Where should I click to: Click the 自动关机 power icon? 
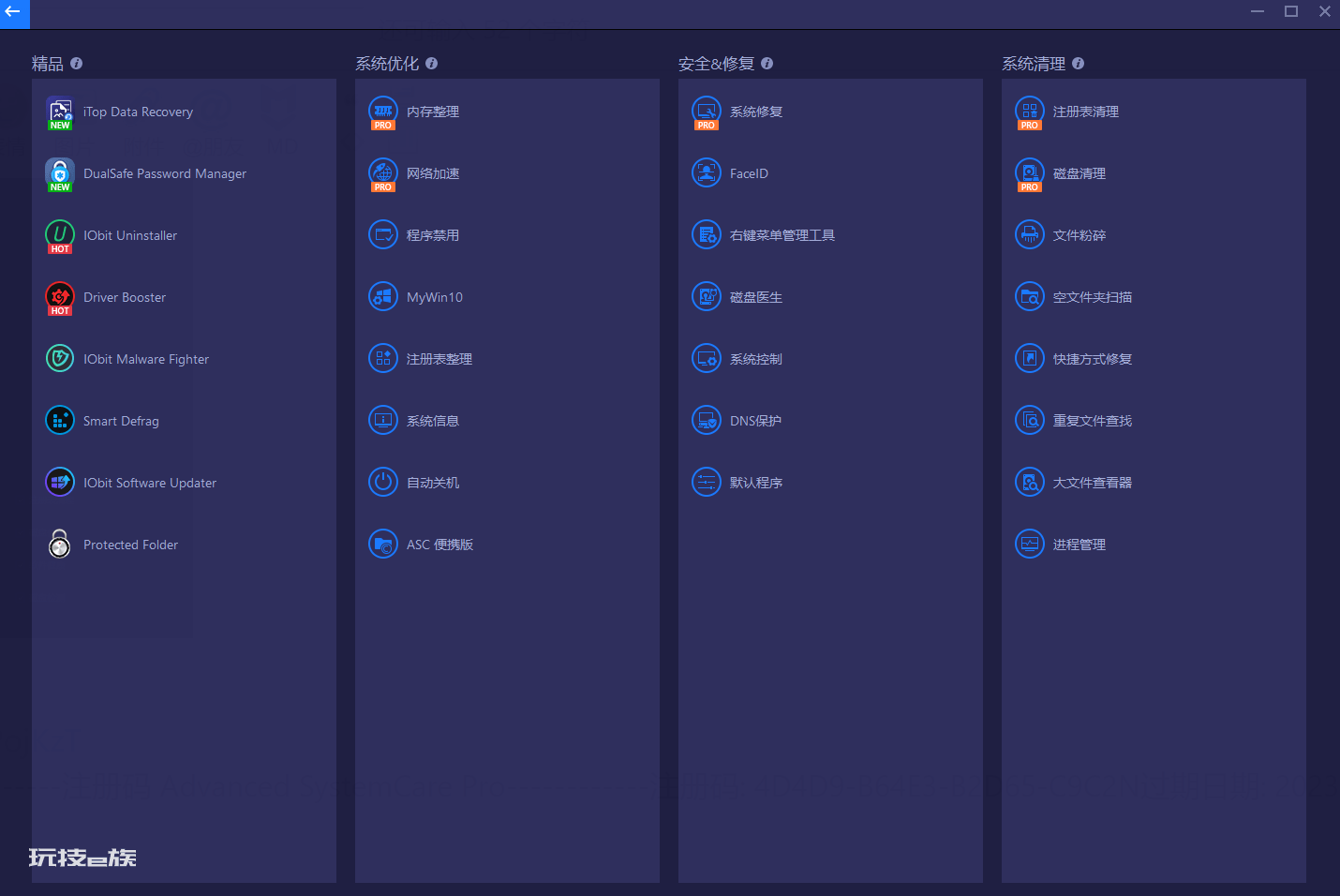click(x=383, y=483)
